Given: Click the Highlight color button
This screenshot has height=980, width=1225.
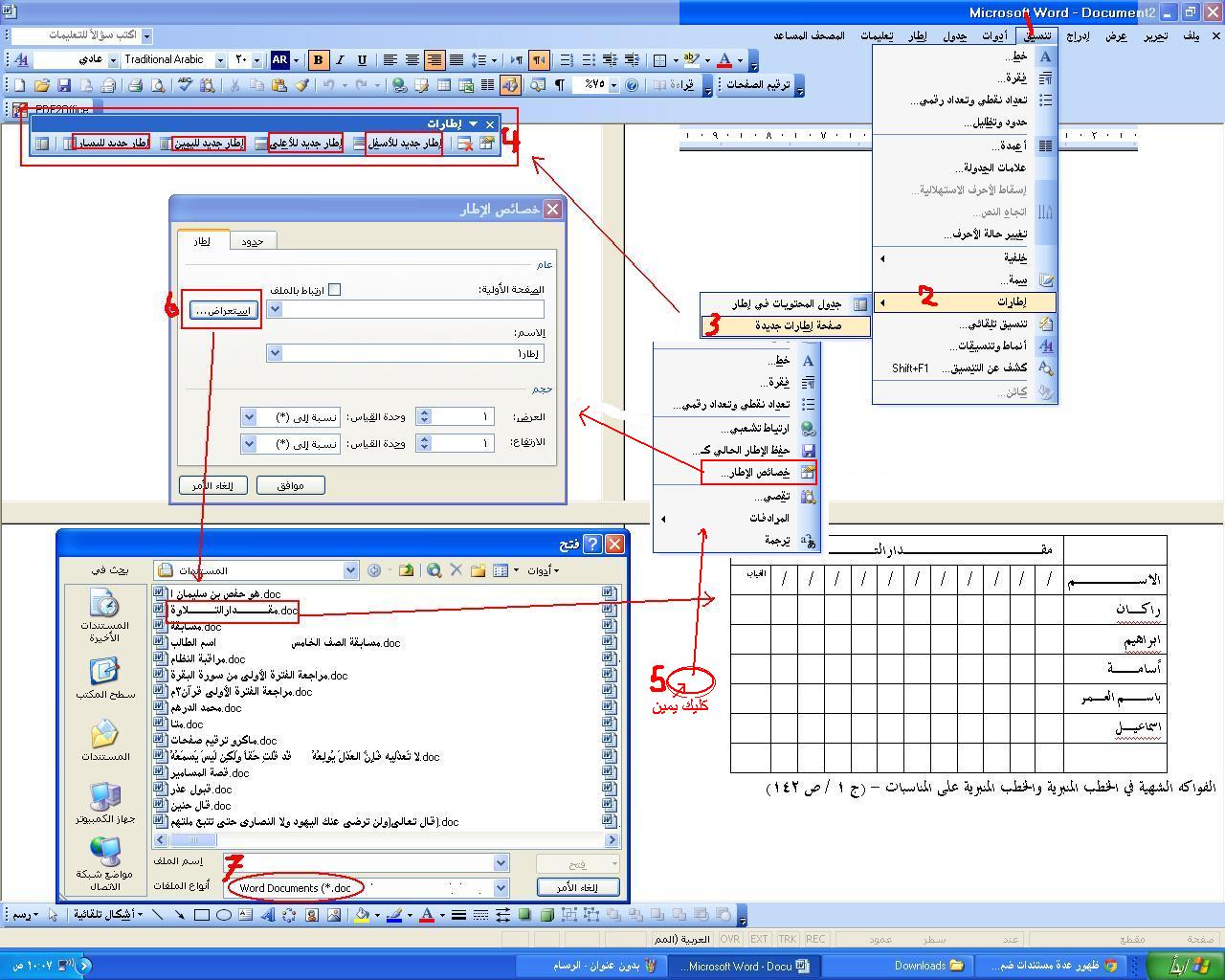Looking at the screenshot, I should tap(691, 59).
